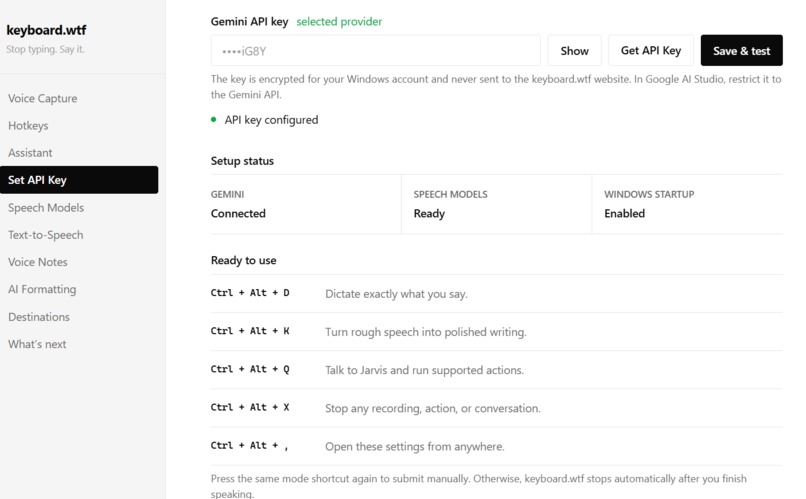Click the Gemini 'Connected' status
The height and width of the screenshot is (499, 806).
(238, 213)
